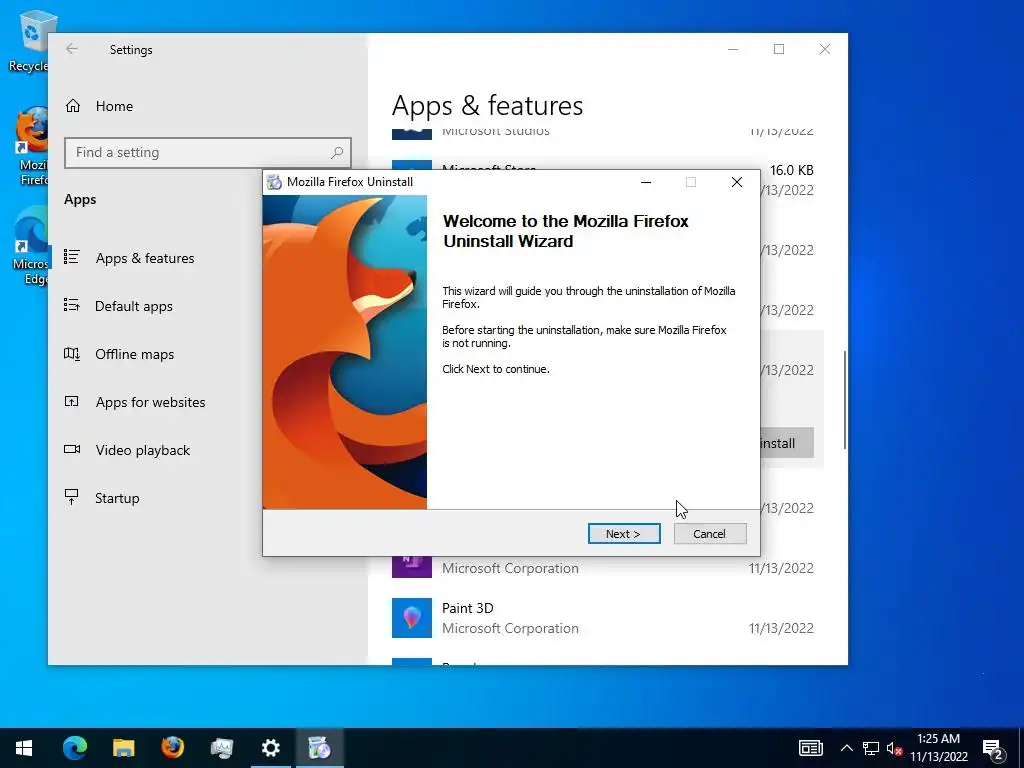Show hidden system tray icons
Image resolution: width=1024 pixels, height=768 pixels.
846,748
